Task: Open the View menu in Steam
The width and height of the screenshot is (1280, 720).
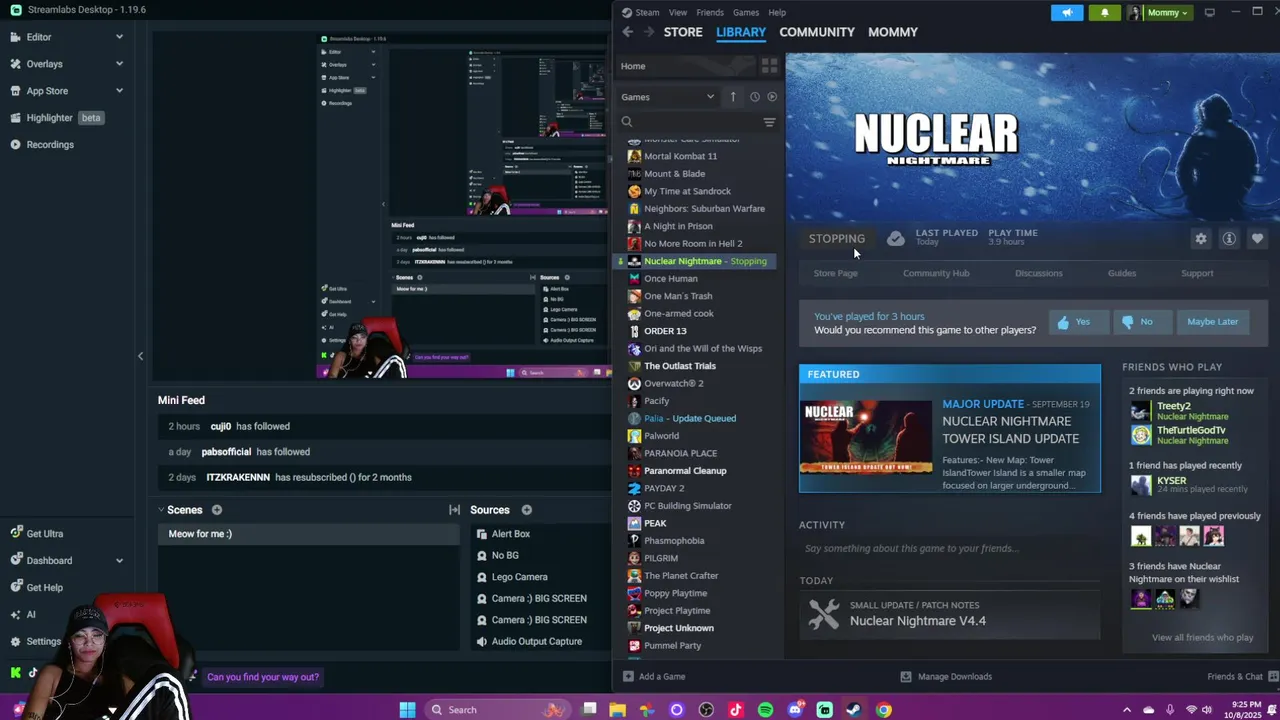Action: (x=678, y=12)
